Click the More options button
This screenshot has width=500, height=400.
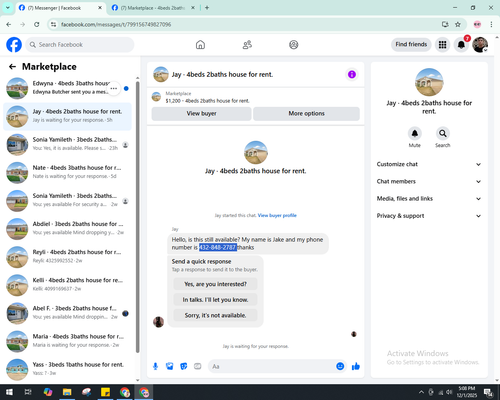(x=306, y=114)
